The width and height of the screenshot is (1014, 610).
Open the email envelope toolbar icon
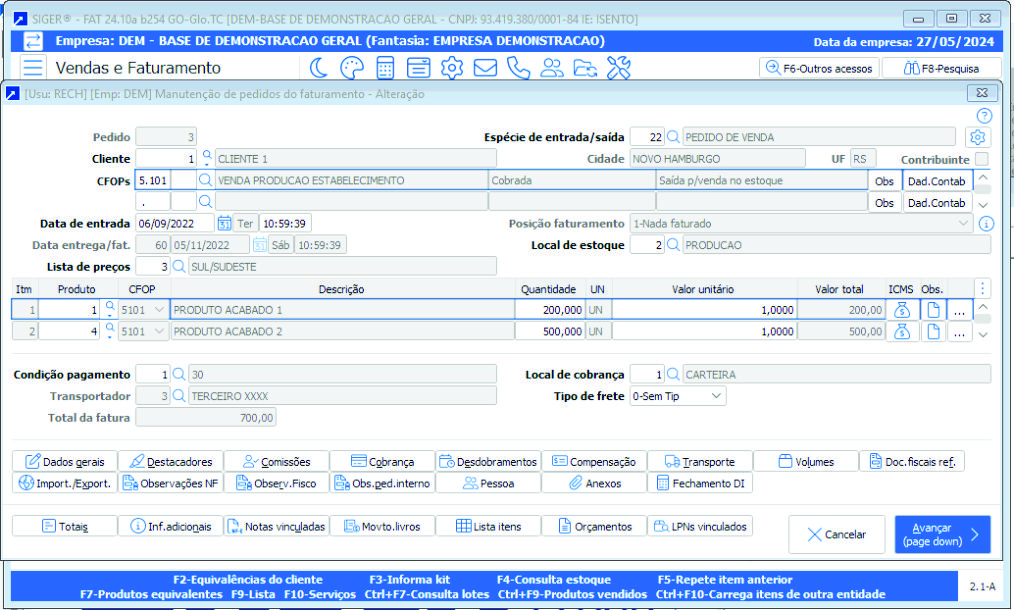click(x=484, y=68)
